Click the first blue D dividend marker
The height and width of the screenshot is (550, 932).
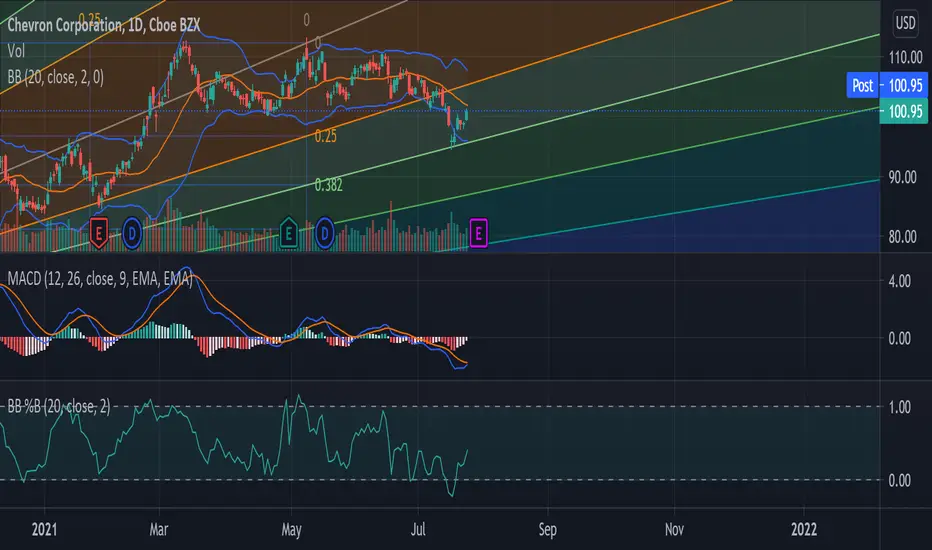click(132, 234)
